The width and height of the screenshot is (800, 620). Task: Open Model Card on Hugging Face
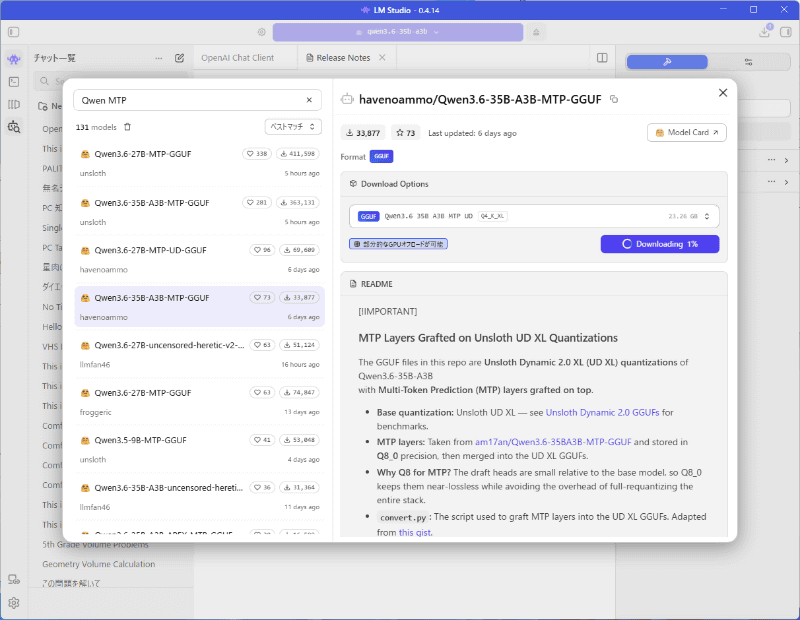(687, 133)
